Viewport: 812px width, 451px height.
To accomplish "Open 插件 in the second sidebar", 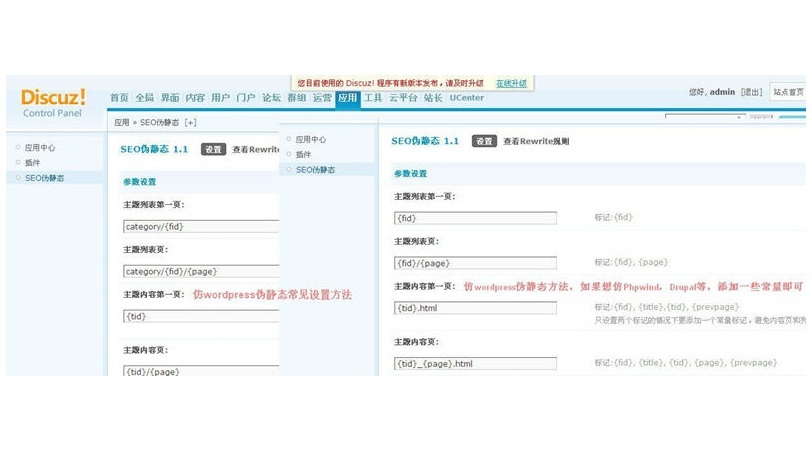I will [303, 154].
